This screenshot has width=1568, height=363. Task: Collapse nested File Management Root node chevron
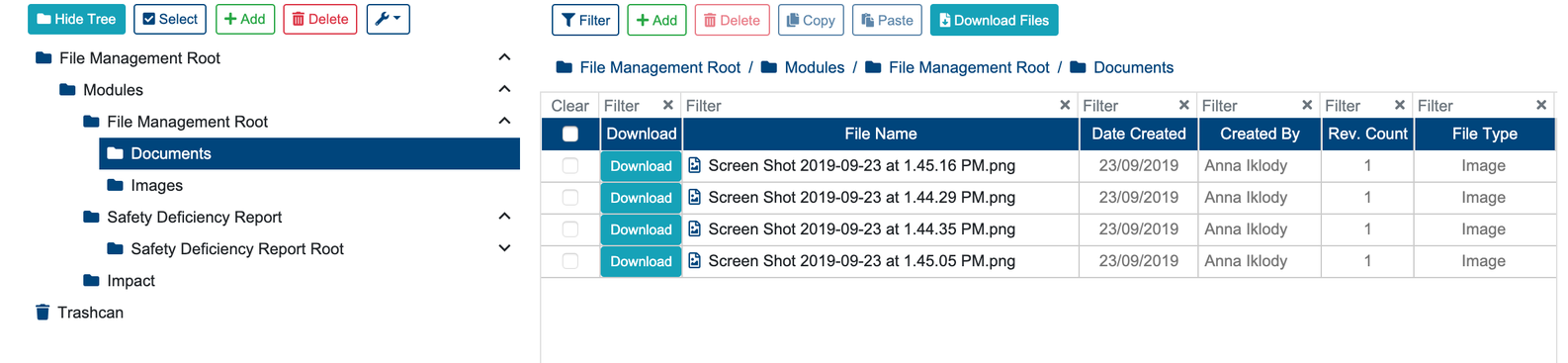504,121
